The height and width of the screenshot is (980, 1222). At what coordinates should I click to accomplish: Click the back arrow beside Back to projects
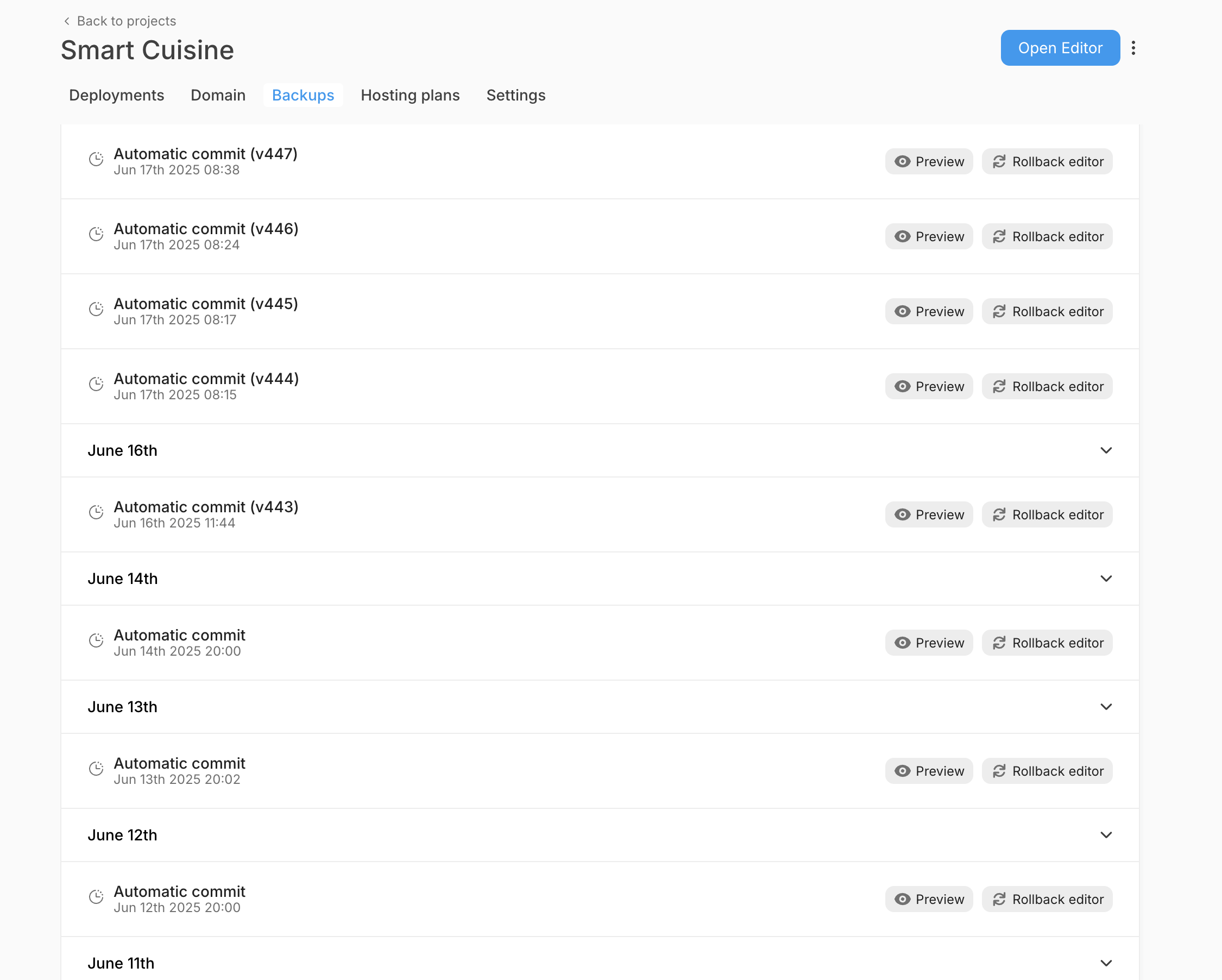tap(67, 21)
